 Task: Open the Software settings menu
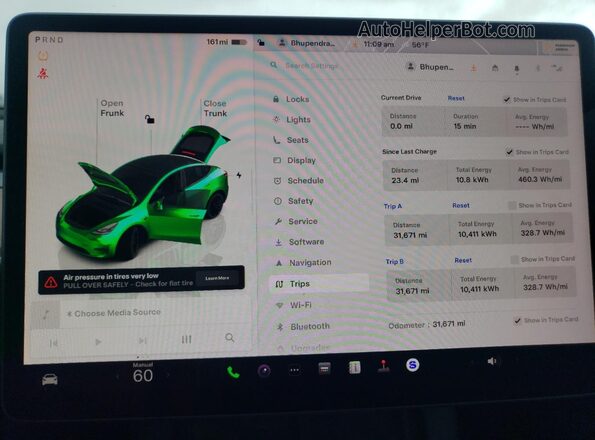(x=299, y=242)
